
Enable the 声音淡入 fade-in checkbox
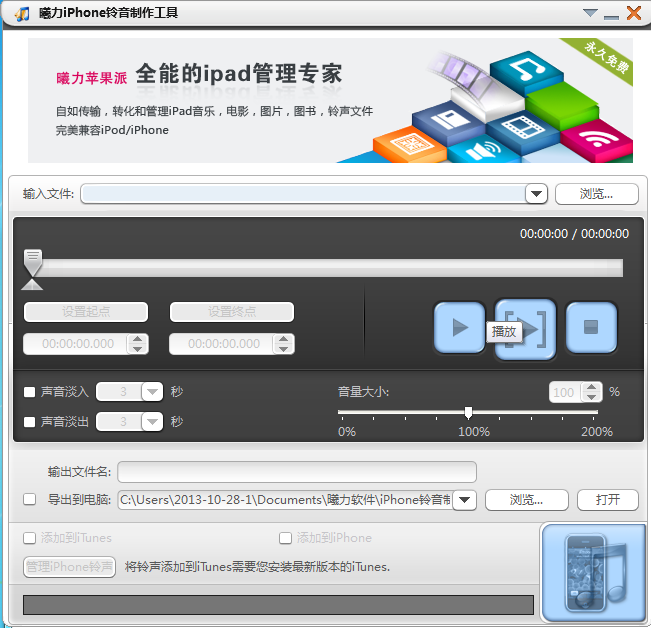(x=29, y=392)
